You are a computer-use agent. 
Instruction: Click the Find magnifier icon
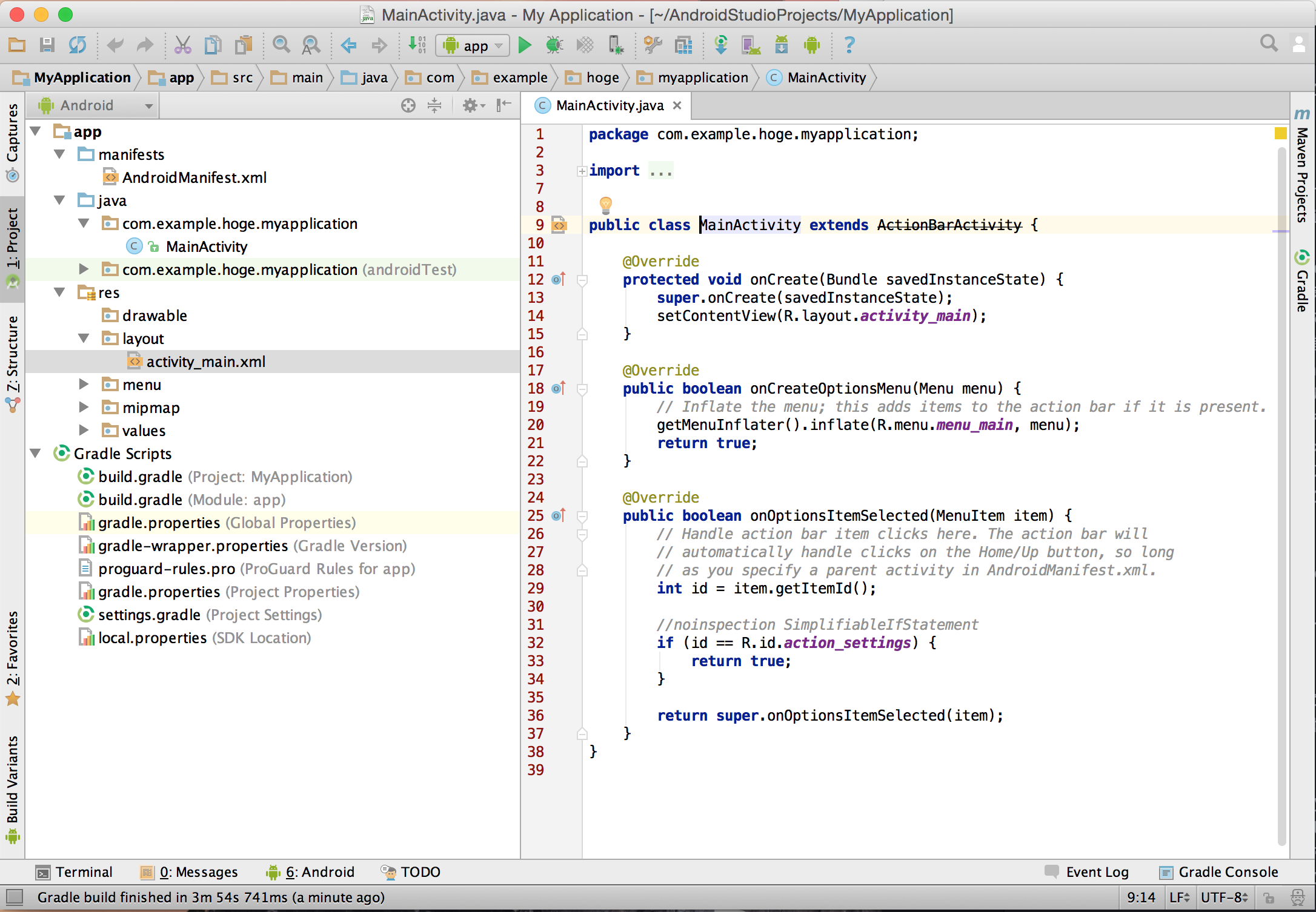pyautogui.click(x=281, y=45)
